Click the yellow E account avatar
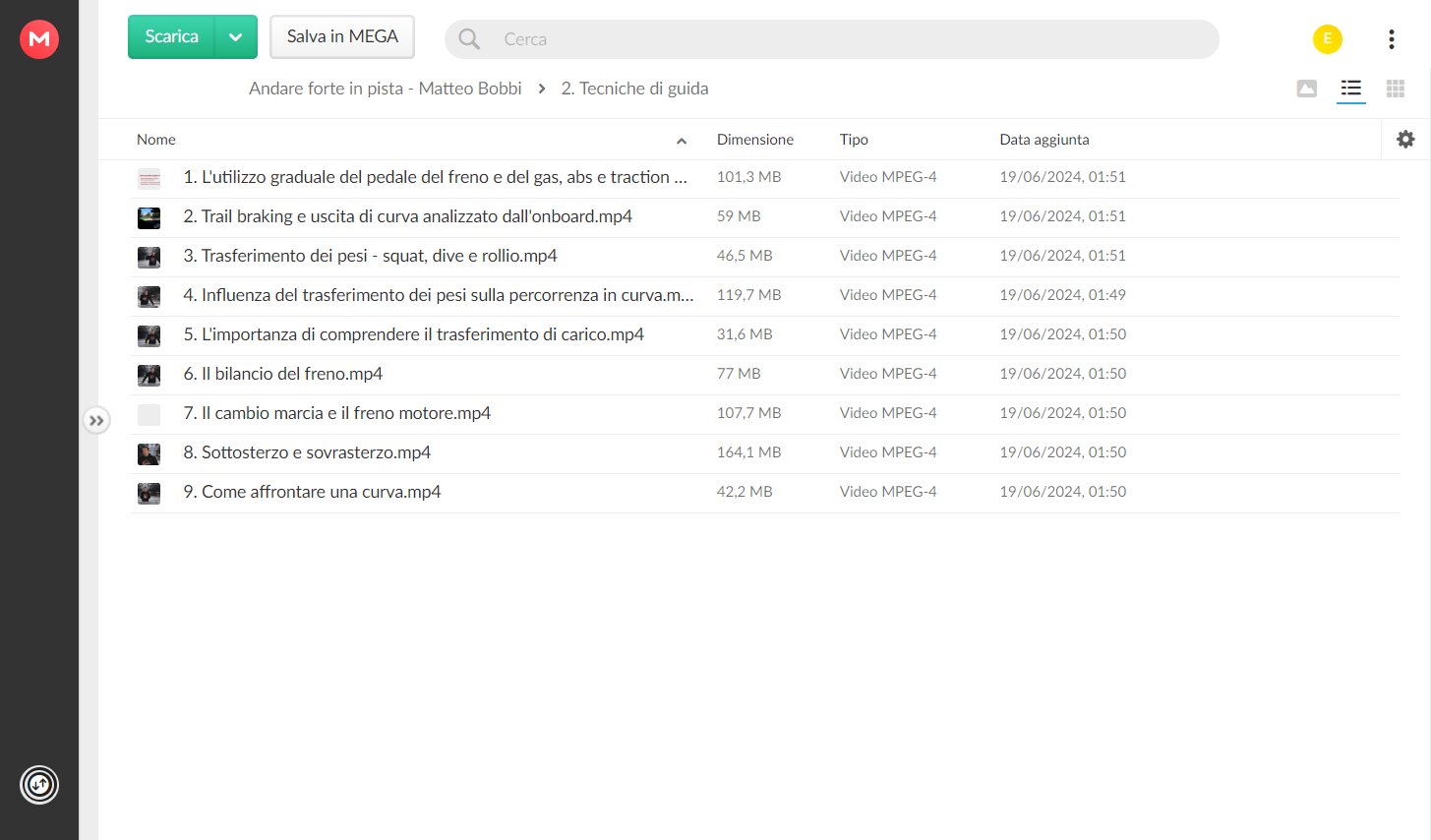1431x840 pixels. tap(1327, 38)
